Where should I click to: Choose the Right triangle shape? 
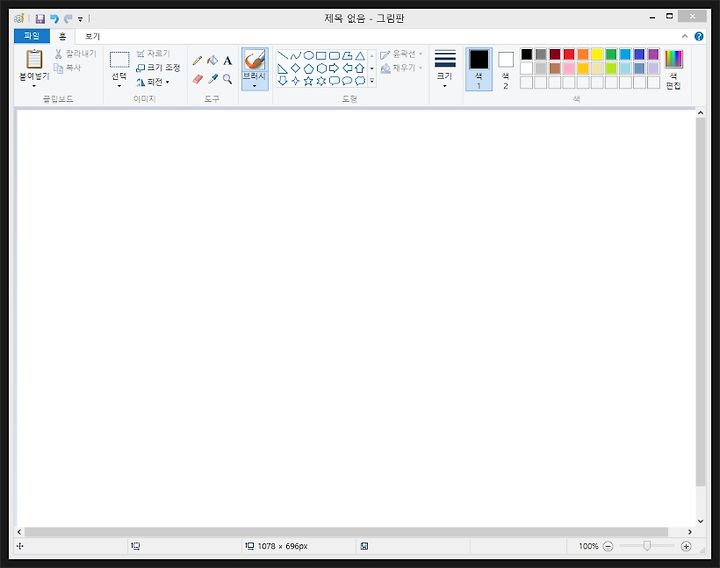click(x=283, y=68)
